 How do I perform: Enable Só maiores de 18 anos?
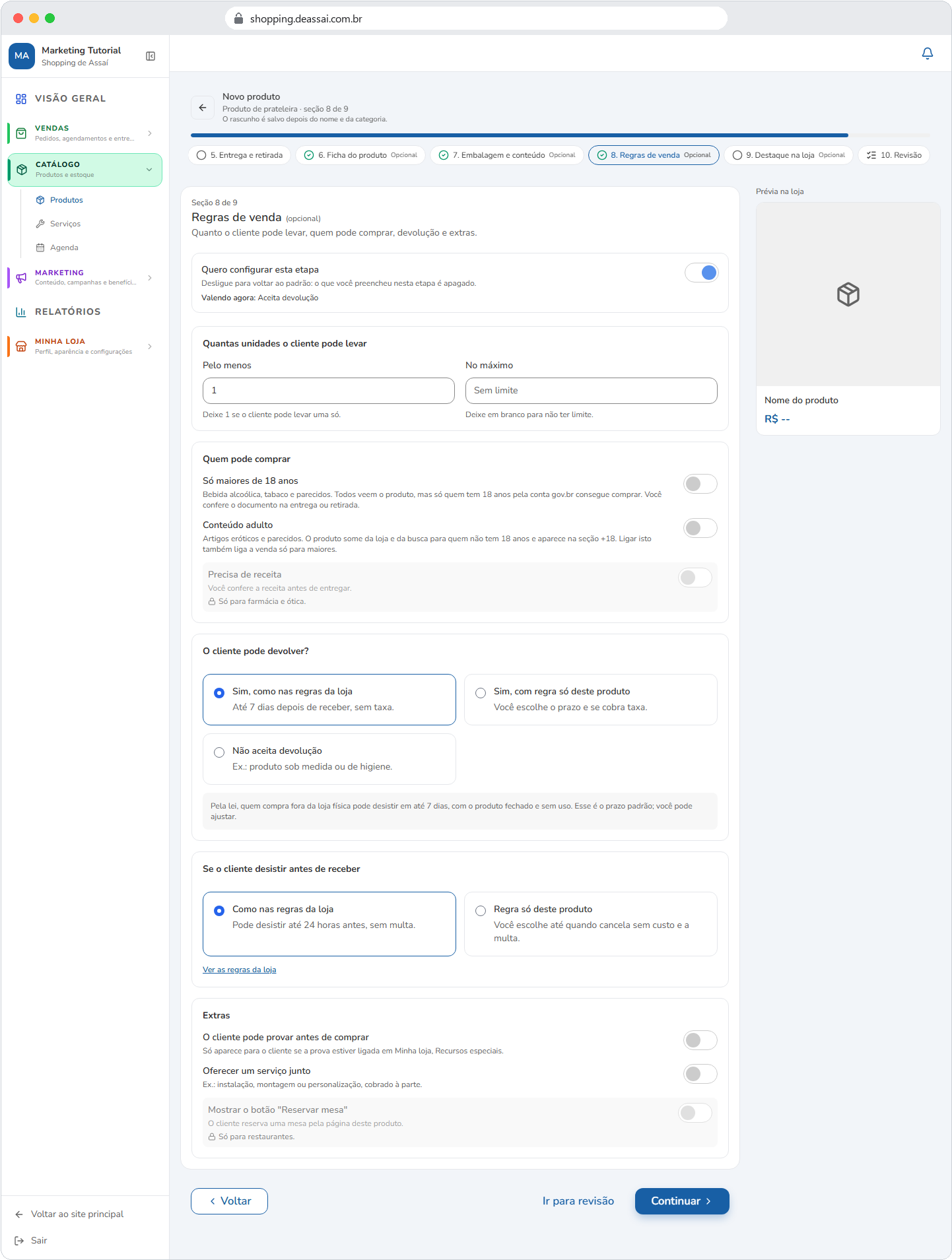tap(700, 484)
